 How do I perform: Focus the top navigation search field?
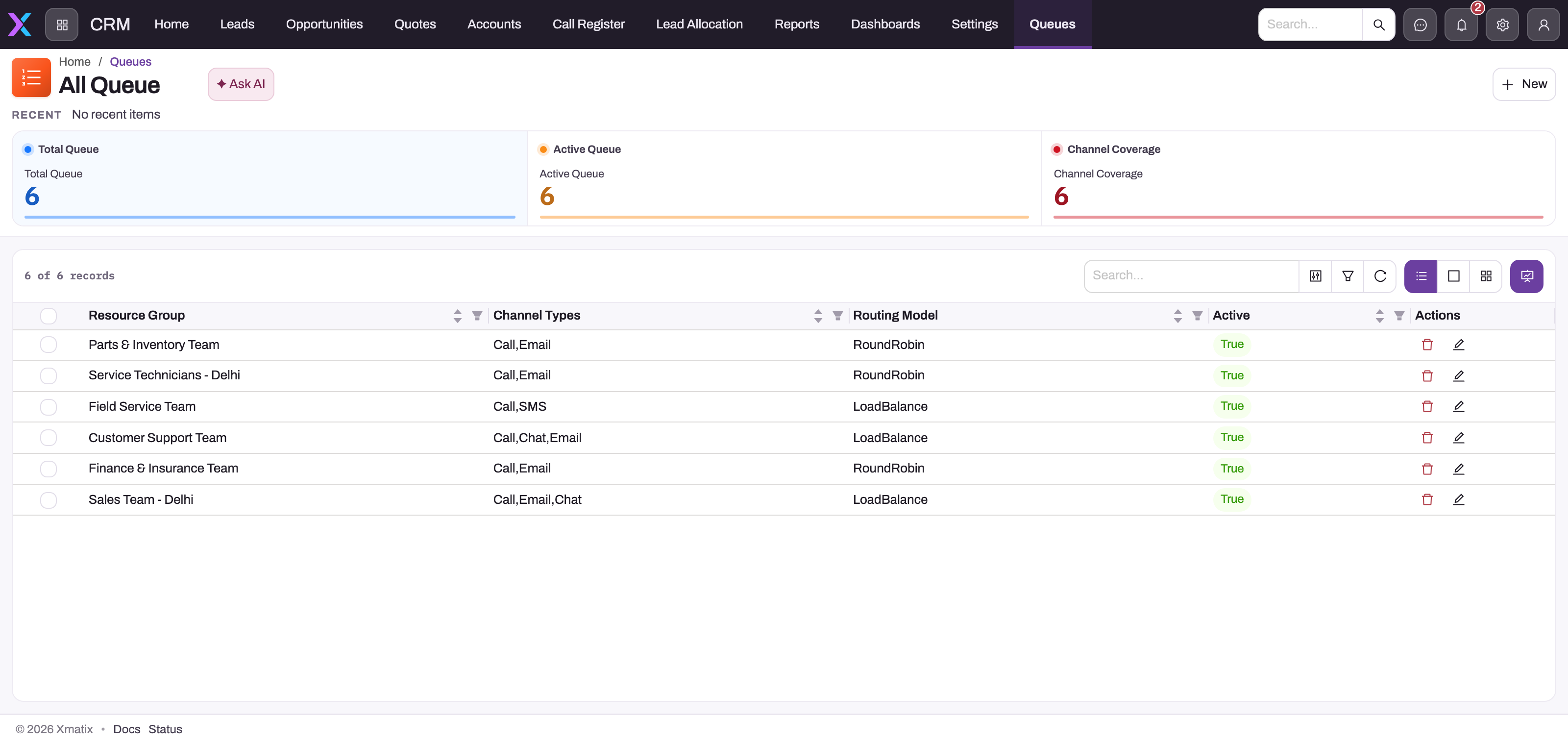[x=1311, y=25]
